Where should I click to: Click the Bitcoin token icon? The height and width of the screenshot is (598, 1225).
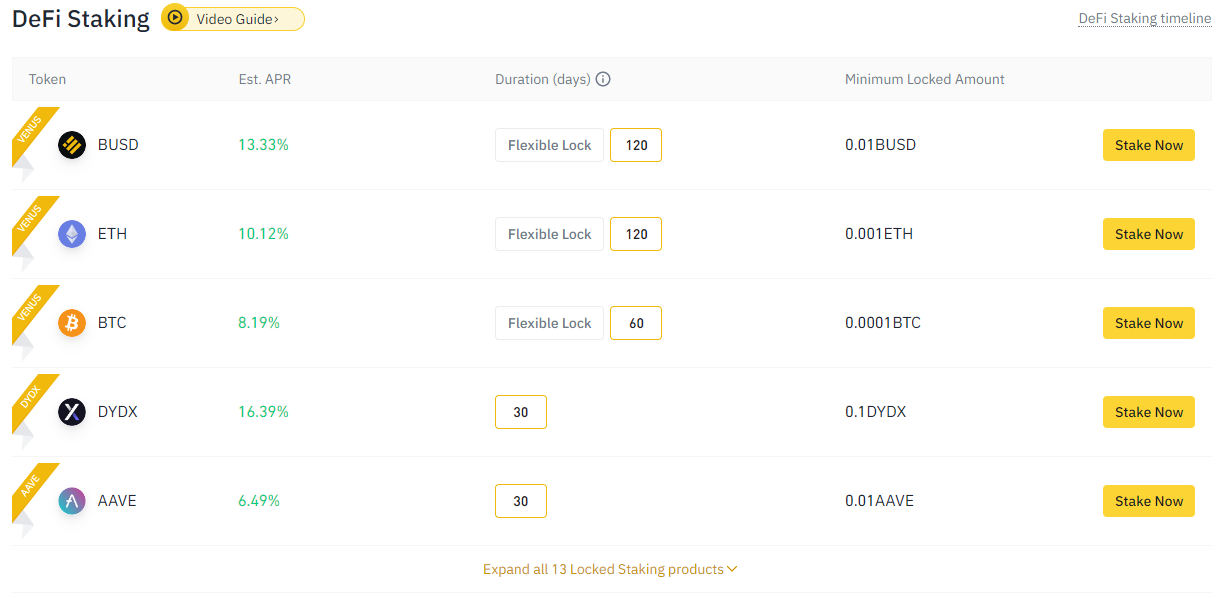[x=72, y=323]
